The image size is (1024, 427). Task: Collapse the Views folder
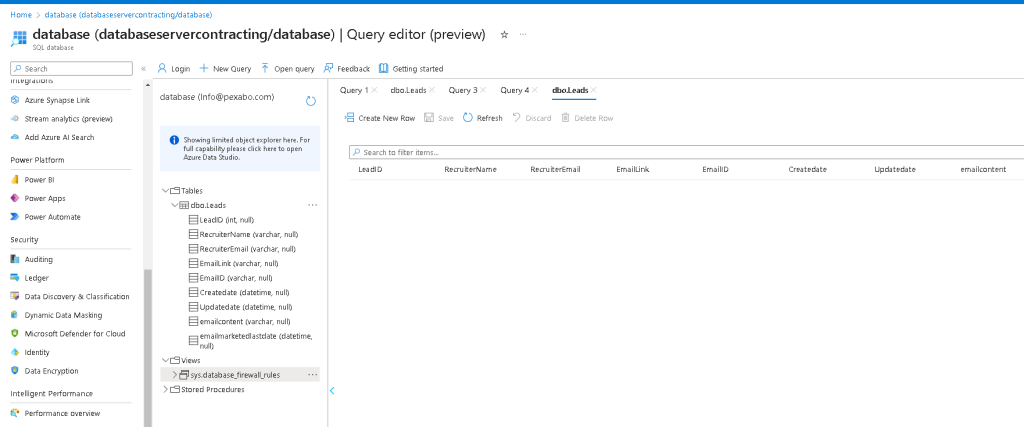coord(165,360)
